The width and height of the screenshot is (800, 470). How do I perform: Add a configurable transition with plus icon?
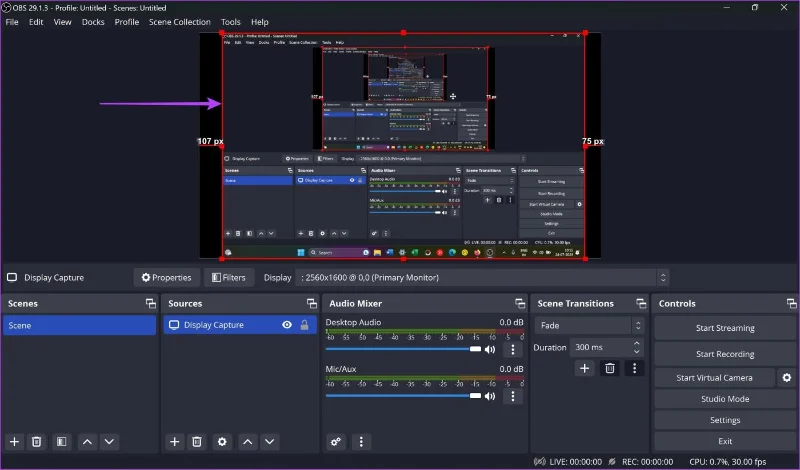click(585, 368)
